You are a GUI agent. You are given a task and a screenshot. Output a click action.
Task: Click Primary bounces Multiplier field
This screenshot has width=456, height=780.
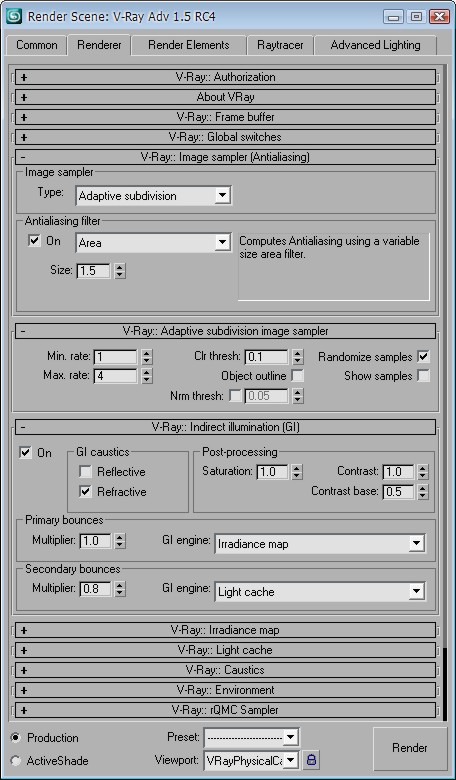pos(95,541)
